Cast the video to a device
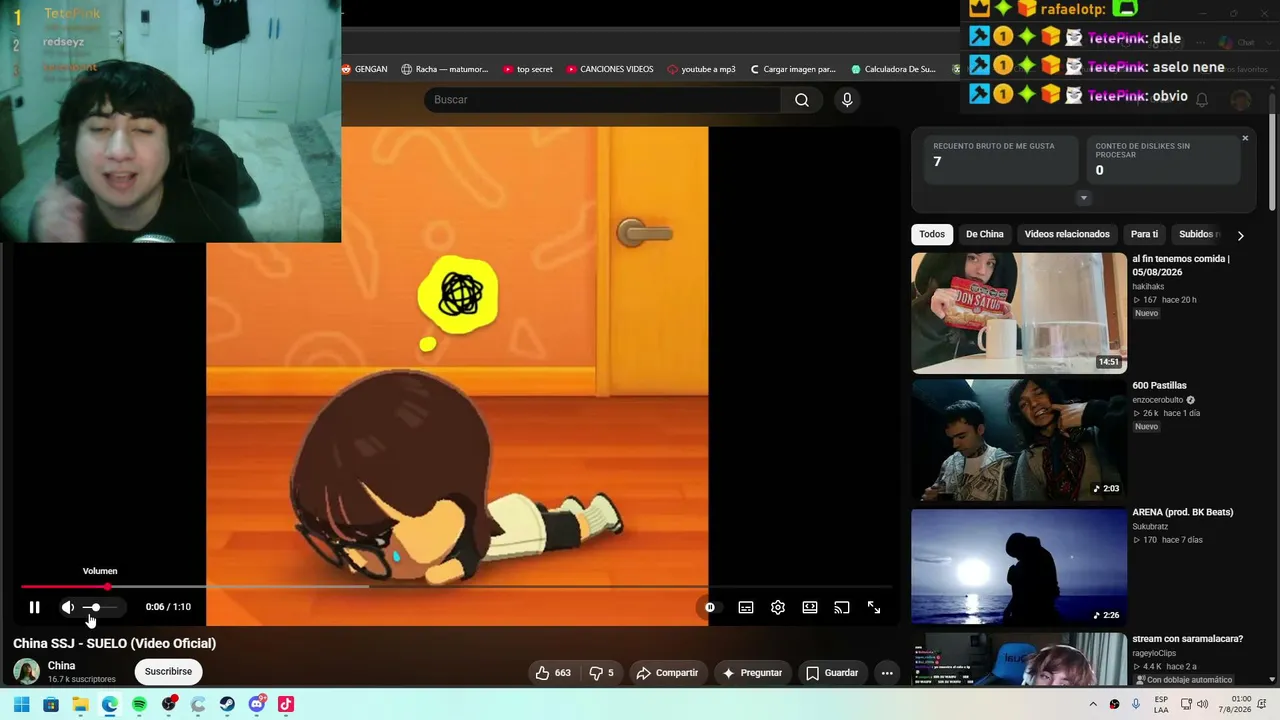Viewport: 1280px width, 720px height. pos(842,607)
